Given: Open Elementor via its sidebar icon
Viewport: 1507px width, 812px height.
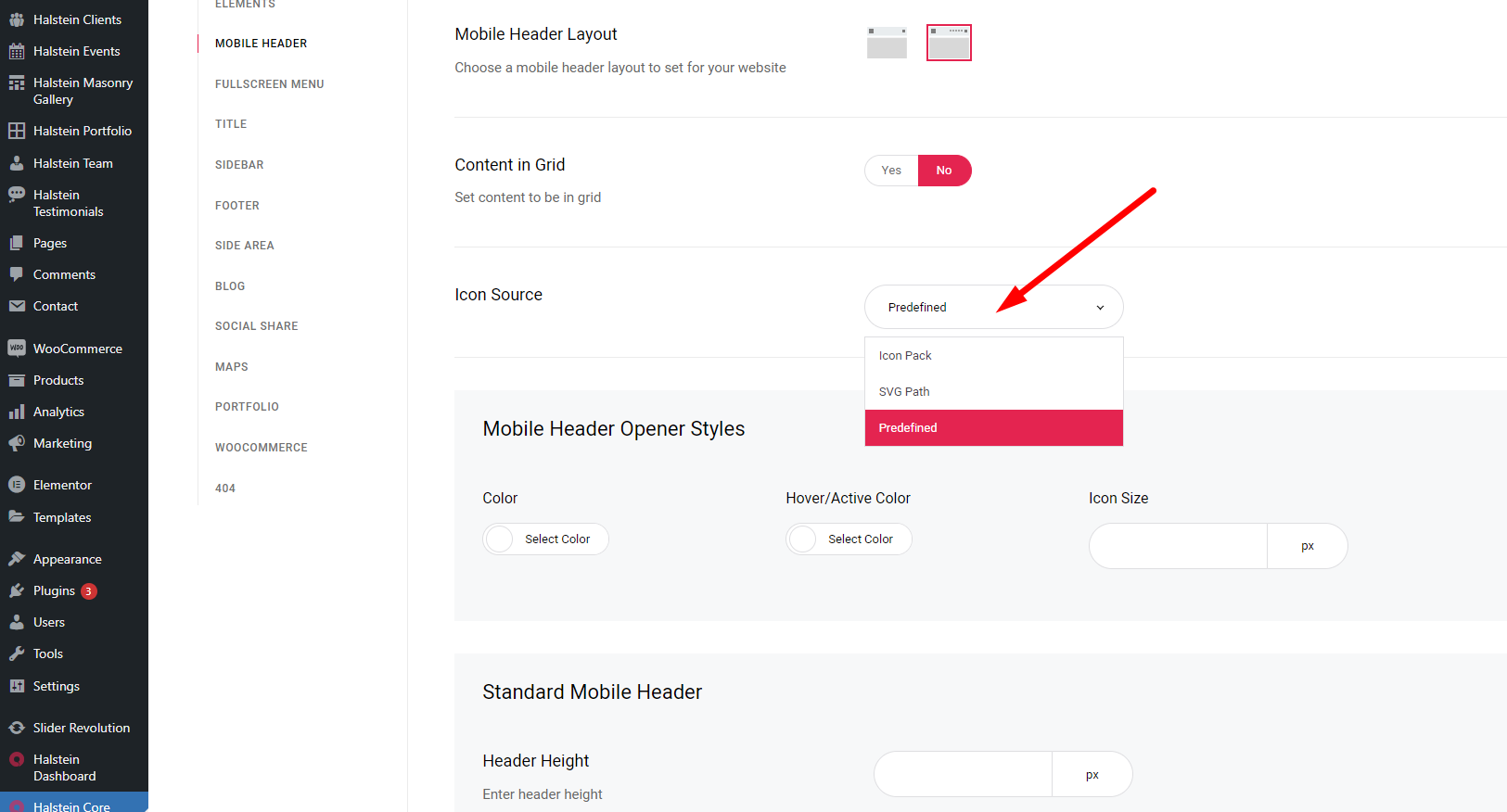Looking at the screenshot, I should pos(17,485).
